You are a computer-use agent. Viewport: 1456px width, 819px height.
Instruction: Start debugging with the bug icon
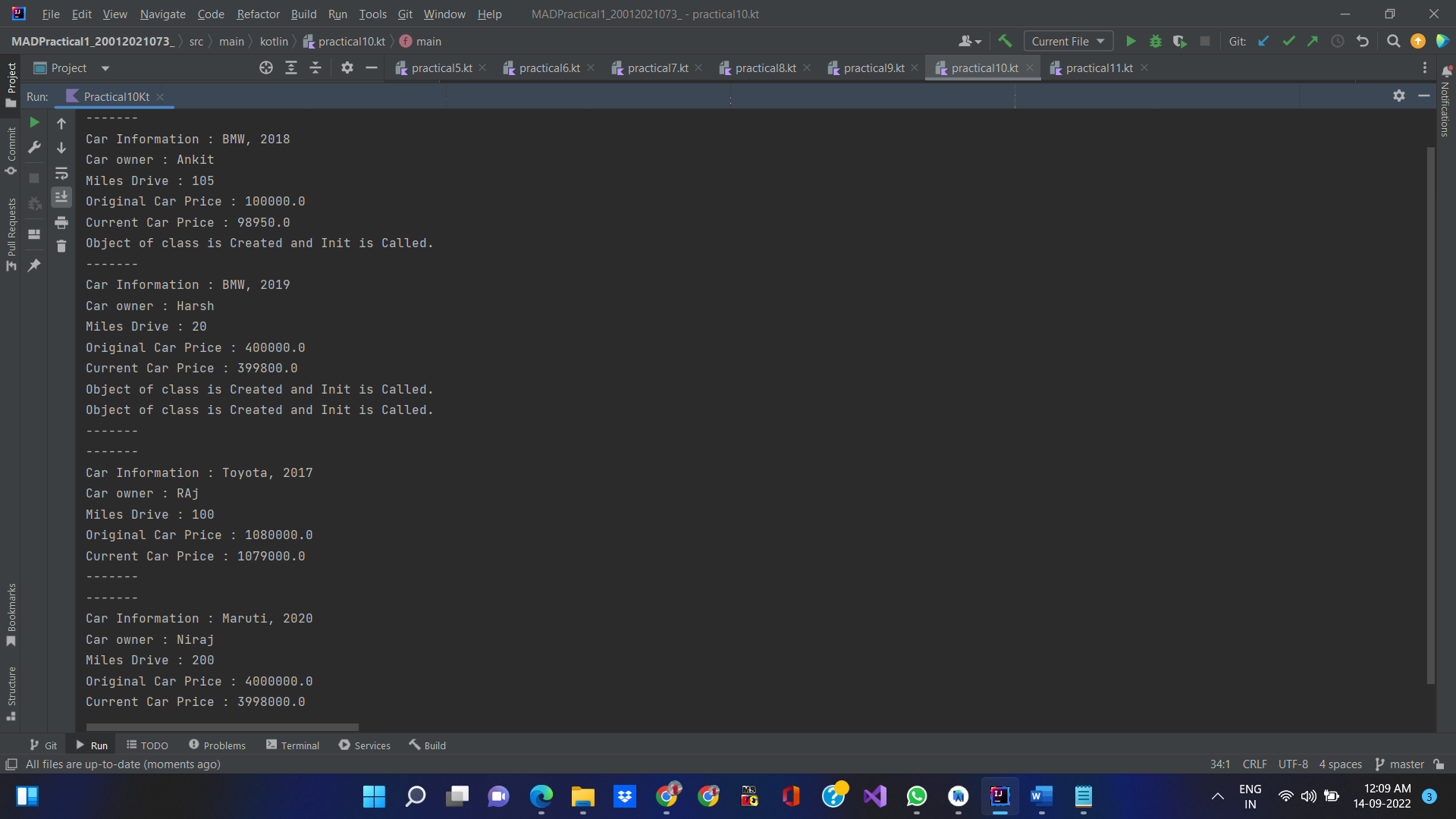[1155, 41]
